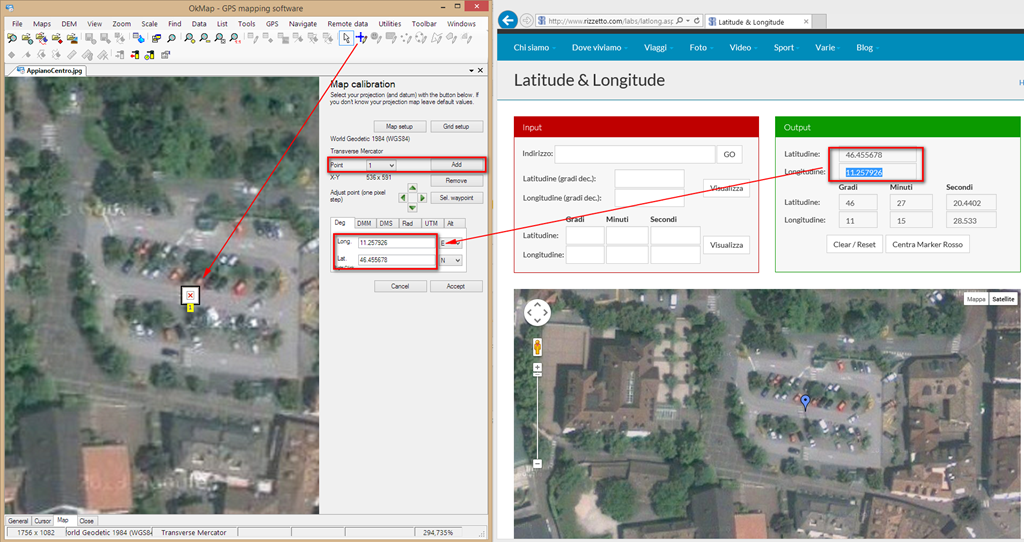Switch to the DMM coordinate tab
This screenshot has height=542, width=1024.
pyautogui.click(x=364, y=223)
